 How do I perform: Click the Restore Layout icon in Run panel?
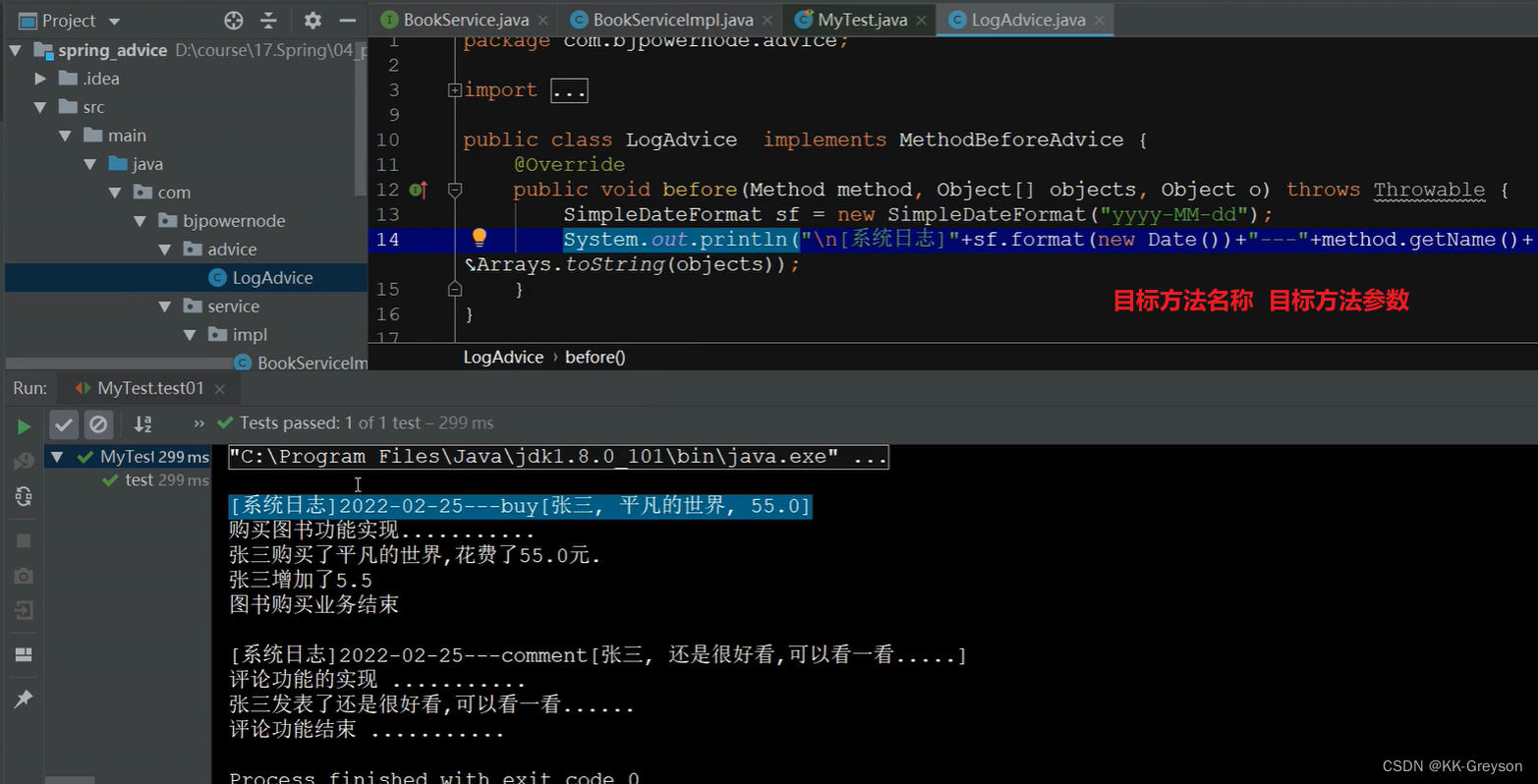point(24,654)
